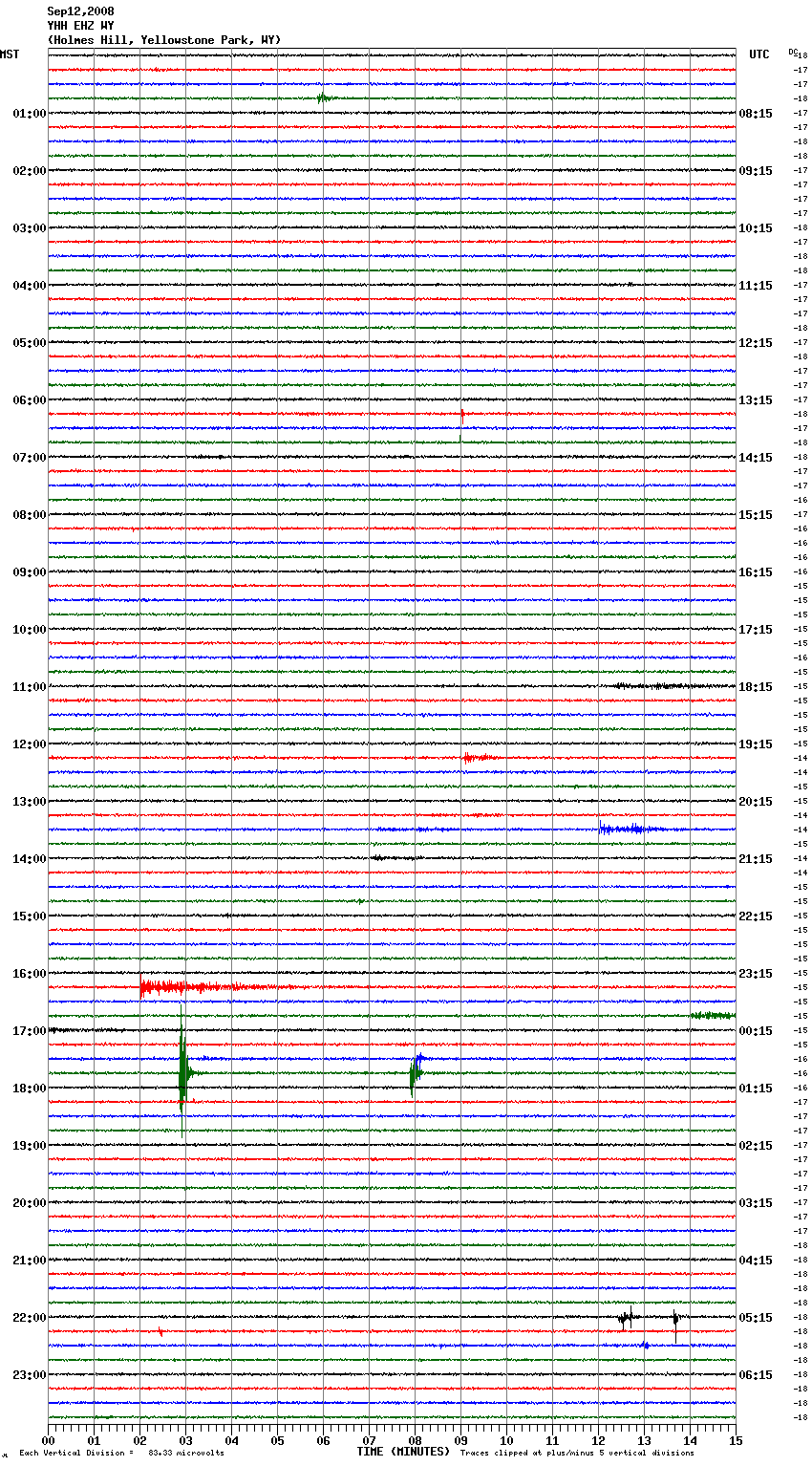This screenshot has width=812, height=1466.
Task: Click the 15 minute tick label
Action: 736,1440
